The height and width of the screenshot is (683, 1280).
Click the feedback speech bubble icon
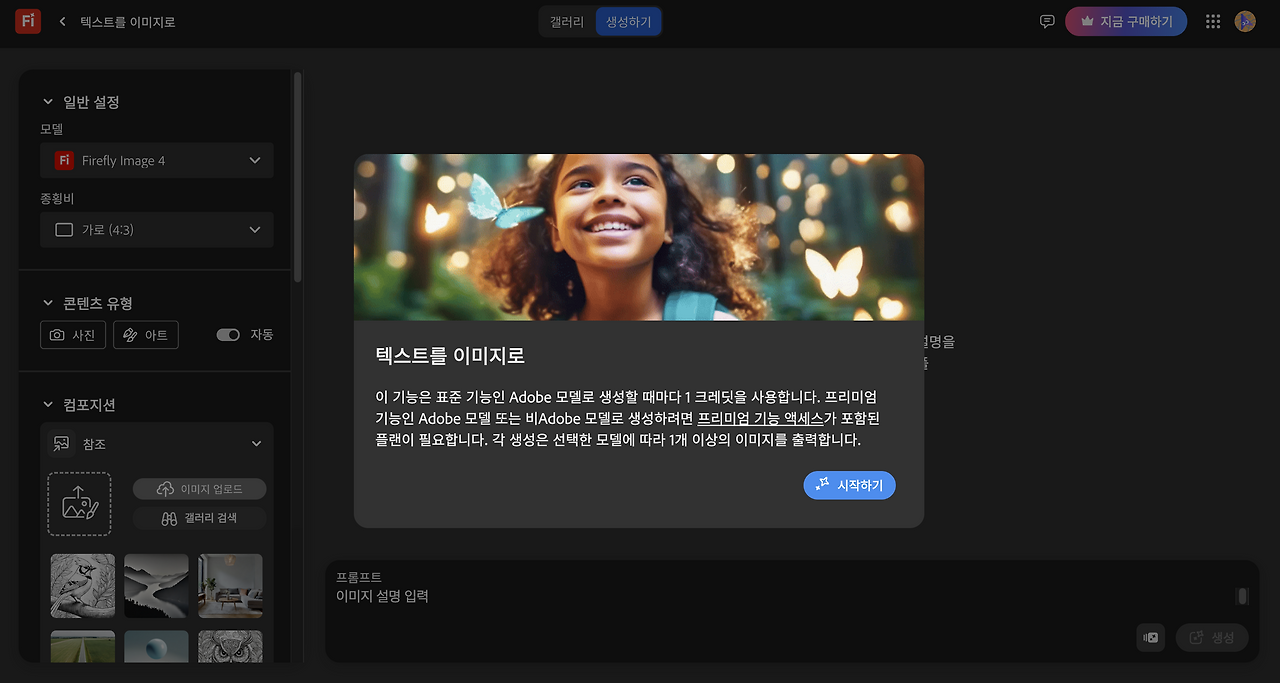point(1046,20)
